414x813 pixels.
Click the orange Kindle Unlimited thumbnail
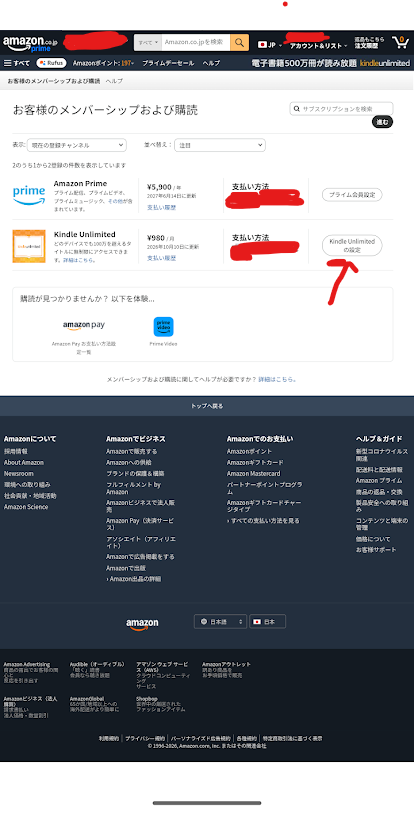point(29,246)
